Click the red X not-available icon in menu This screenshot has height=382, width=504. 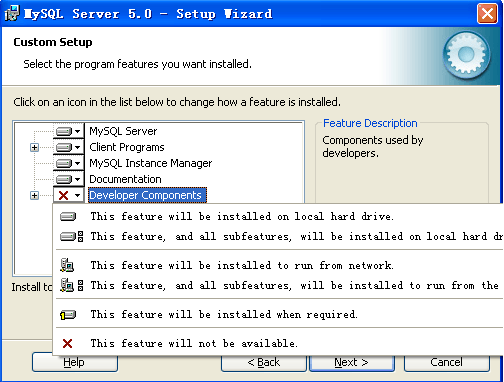pos(68,343)
